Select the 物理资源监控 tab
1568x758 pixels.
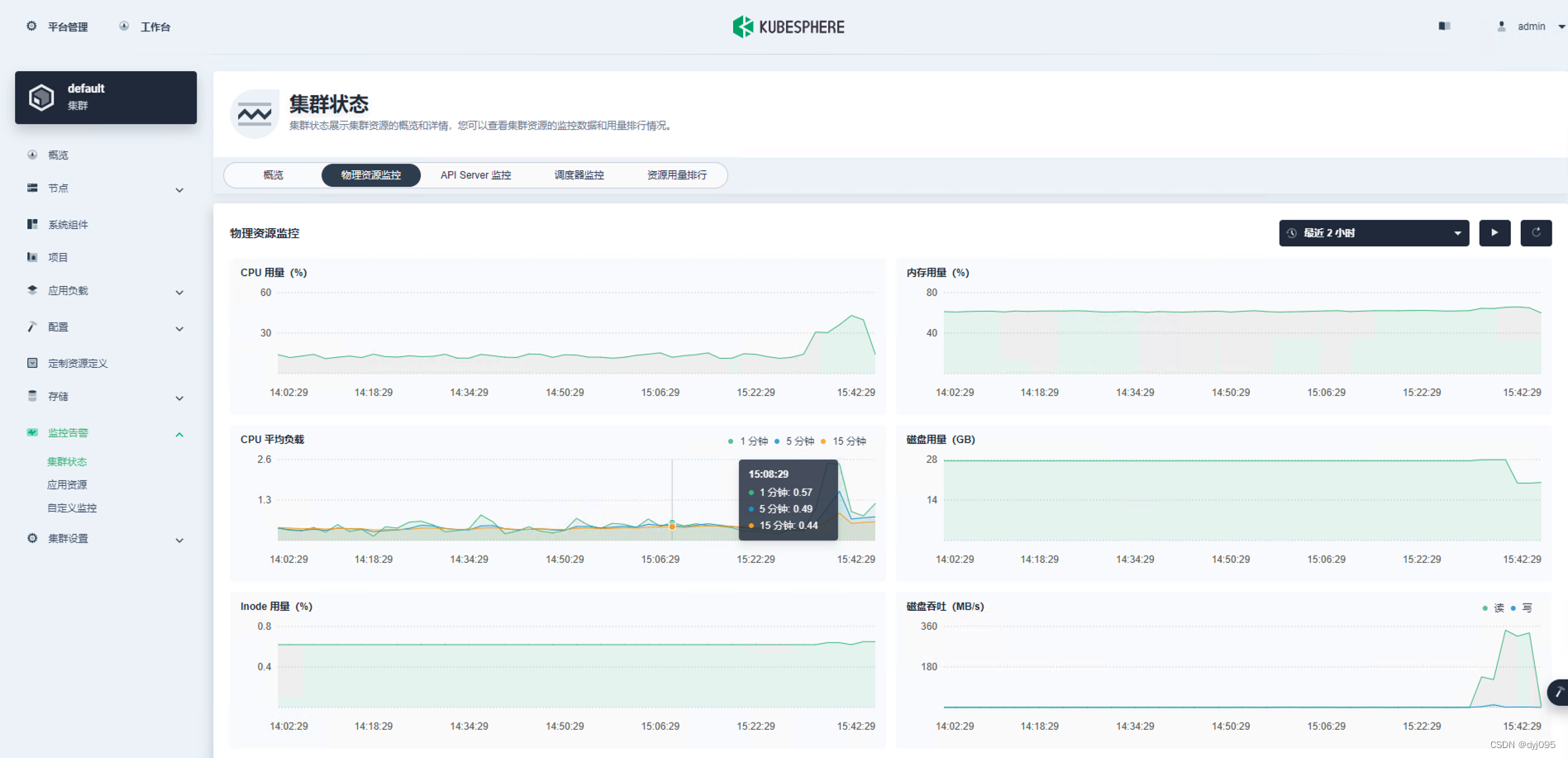tap(371, 175)
